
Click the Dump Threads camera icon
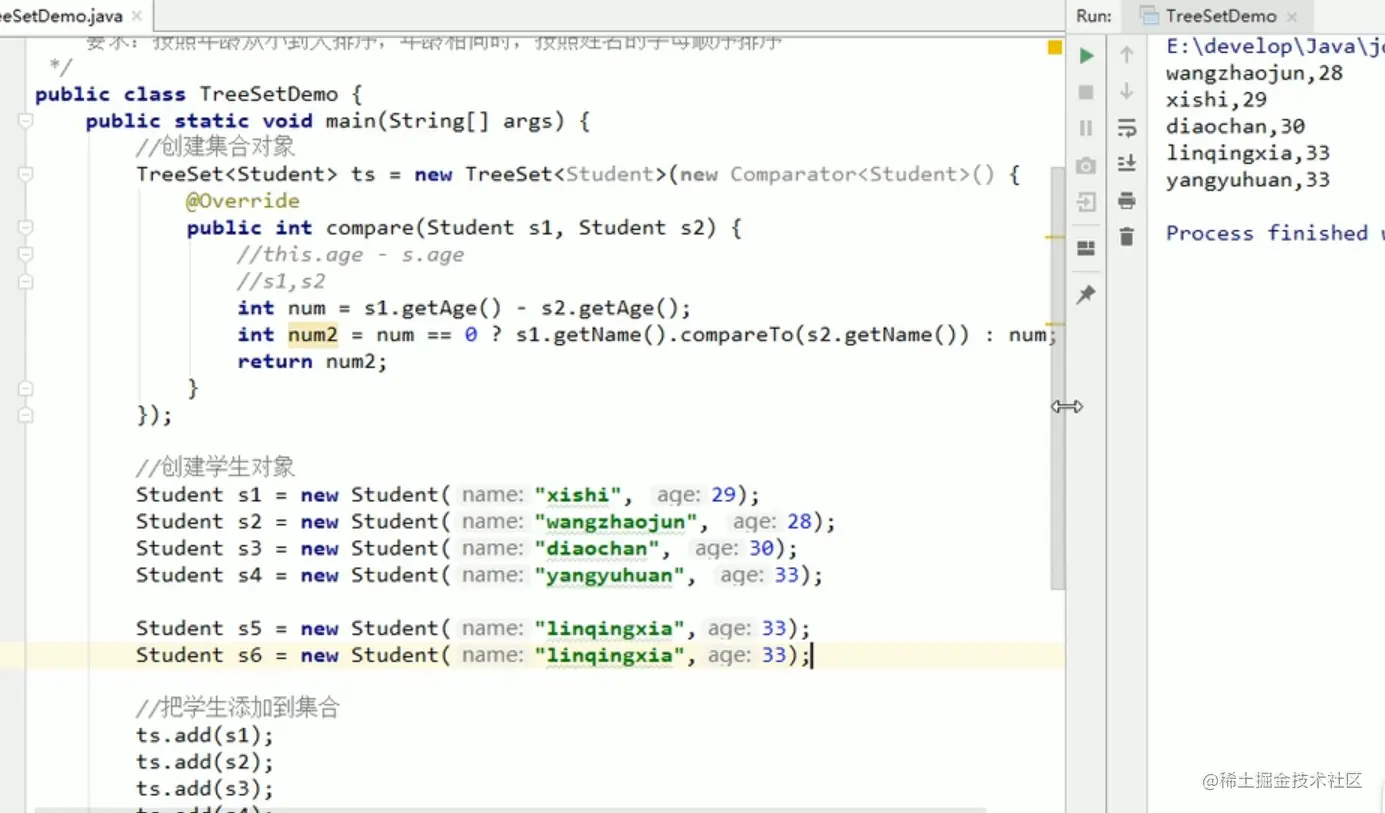[1086, 165]
